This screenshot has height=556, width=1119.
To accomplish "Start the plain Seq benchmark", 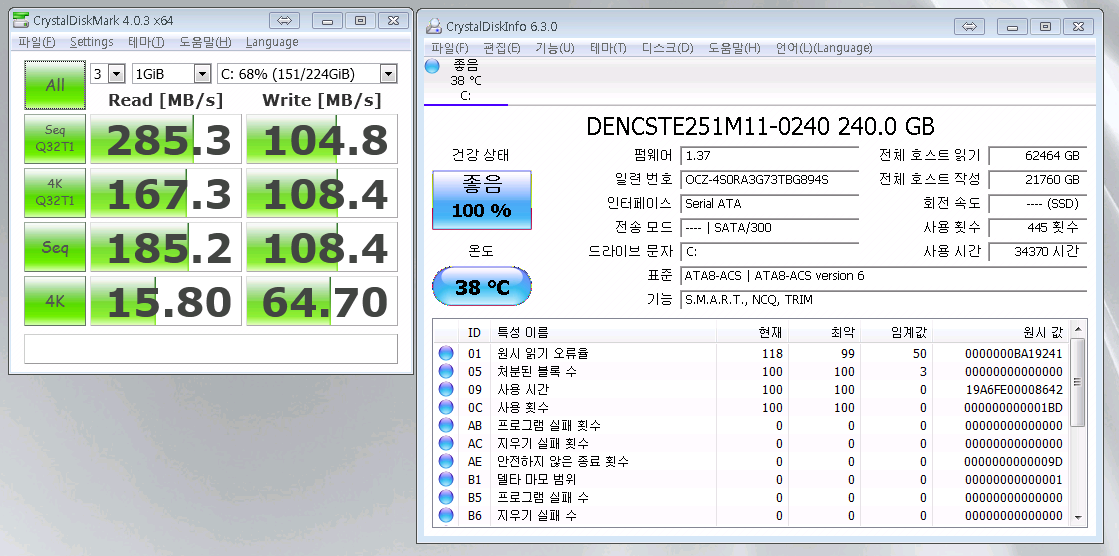I will [55, 247].
